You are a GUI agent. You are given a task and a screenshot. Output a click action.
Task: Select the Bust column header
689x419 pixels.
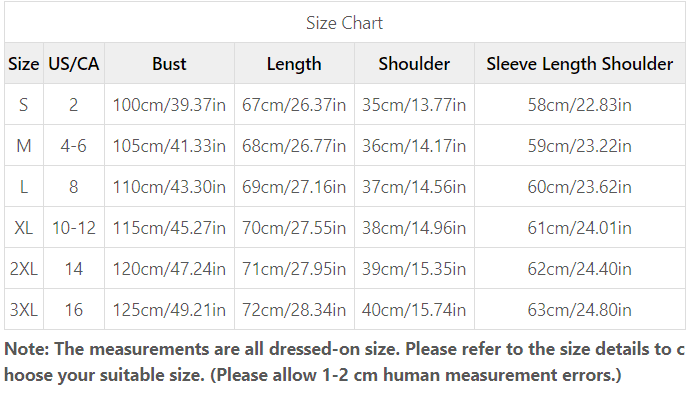[x=169, y=64]
